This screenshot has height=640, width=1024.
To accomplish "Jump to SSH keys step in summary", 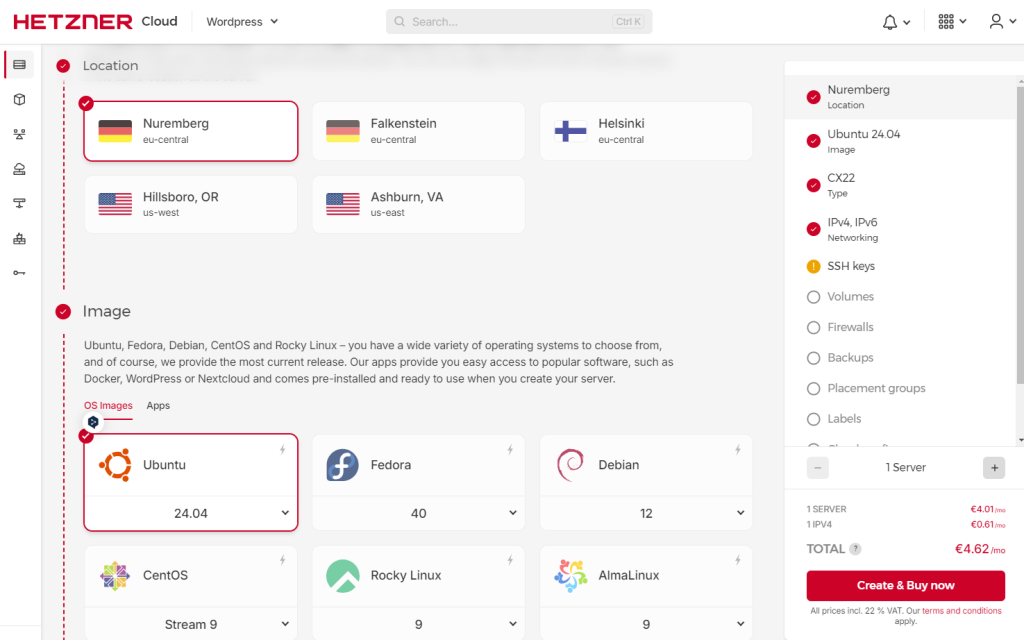I will (850, 266).
